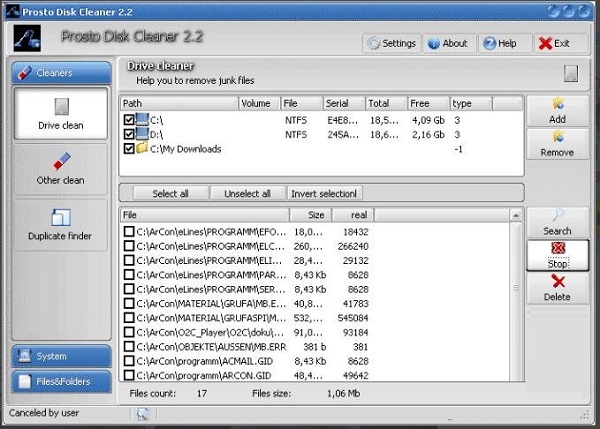Viewport: 600px width, 429px height.
Task: Delete the selected junk files
Action: click(x=558, y=289)
